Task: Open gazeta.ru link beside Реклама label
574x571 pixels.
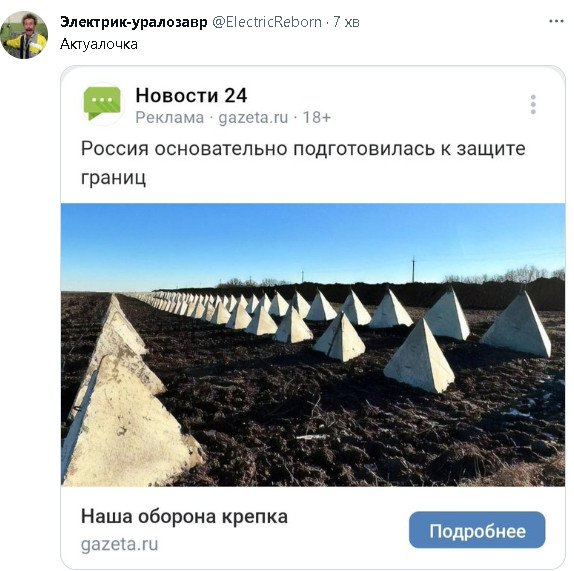Action: coord(253,118)
